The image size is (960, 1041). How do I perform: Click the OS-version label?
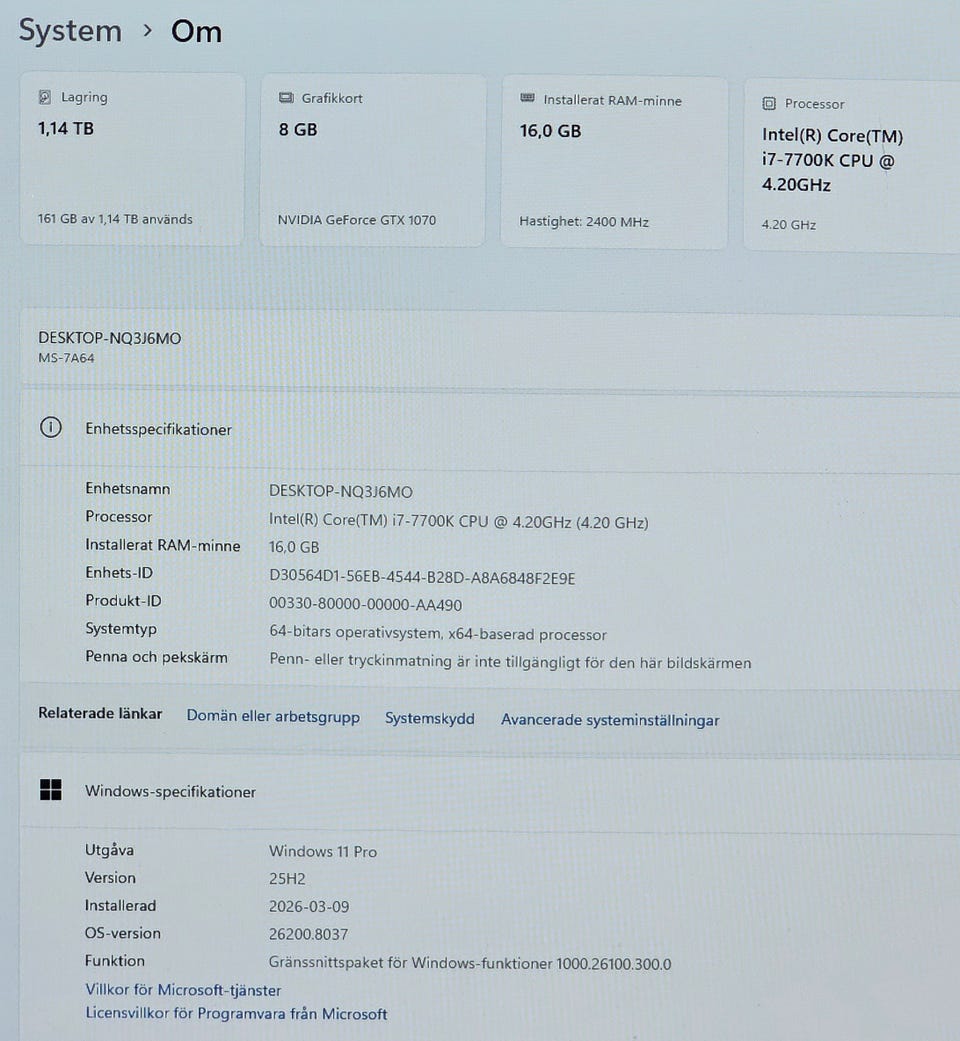122,933
